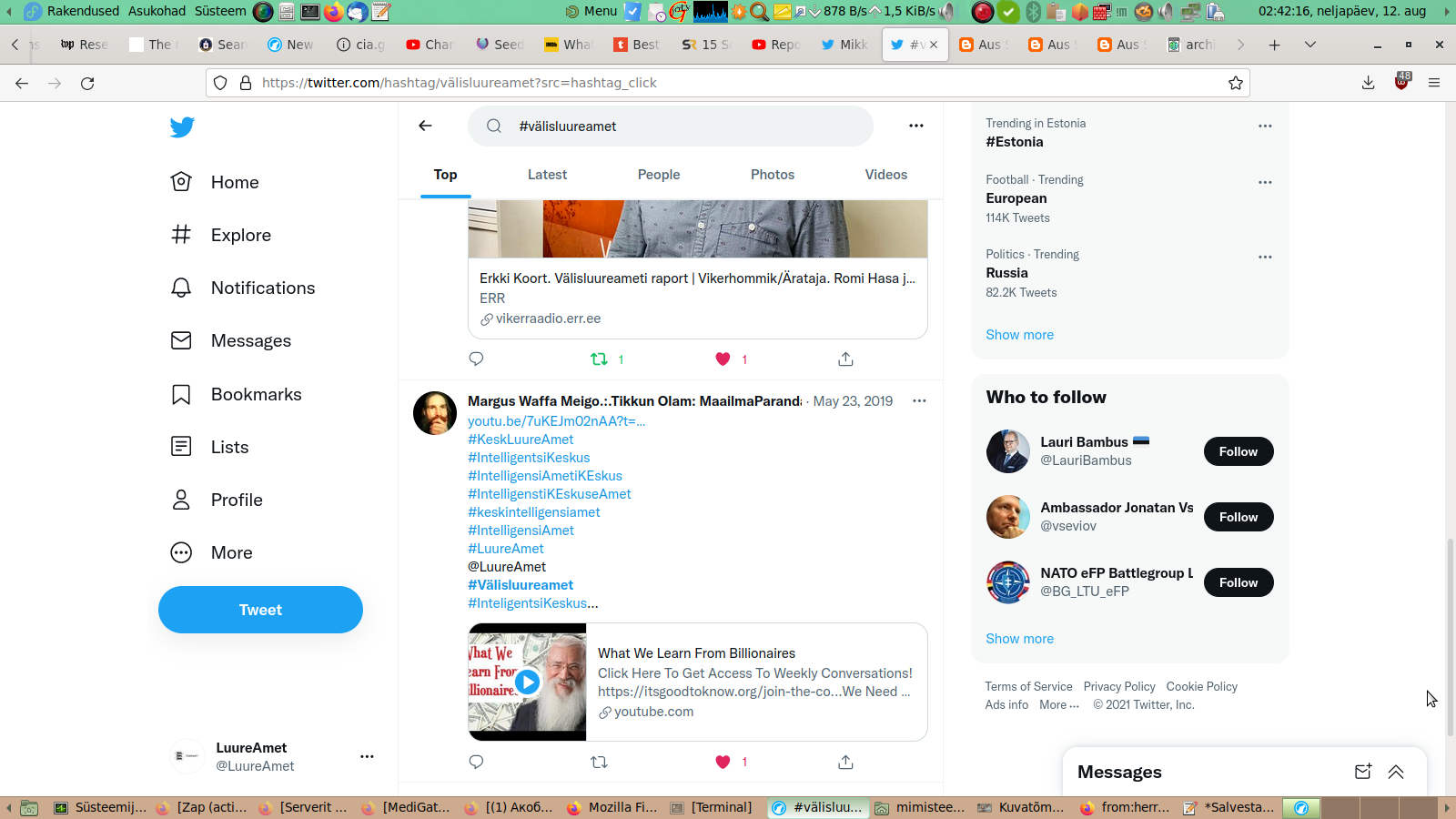Screen dimensions: 1456x819
Task: Open Margus Waffa Meigo tweet options menu
Action: 919,400
